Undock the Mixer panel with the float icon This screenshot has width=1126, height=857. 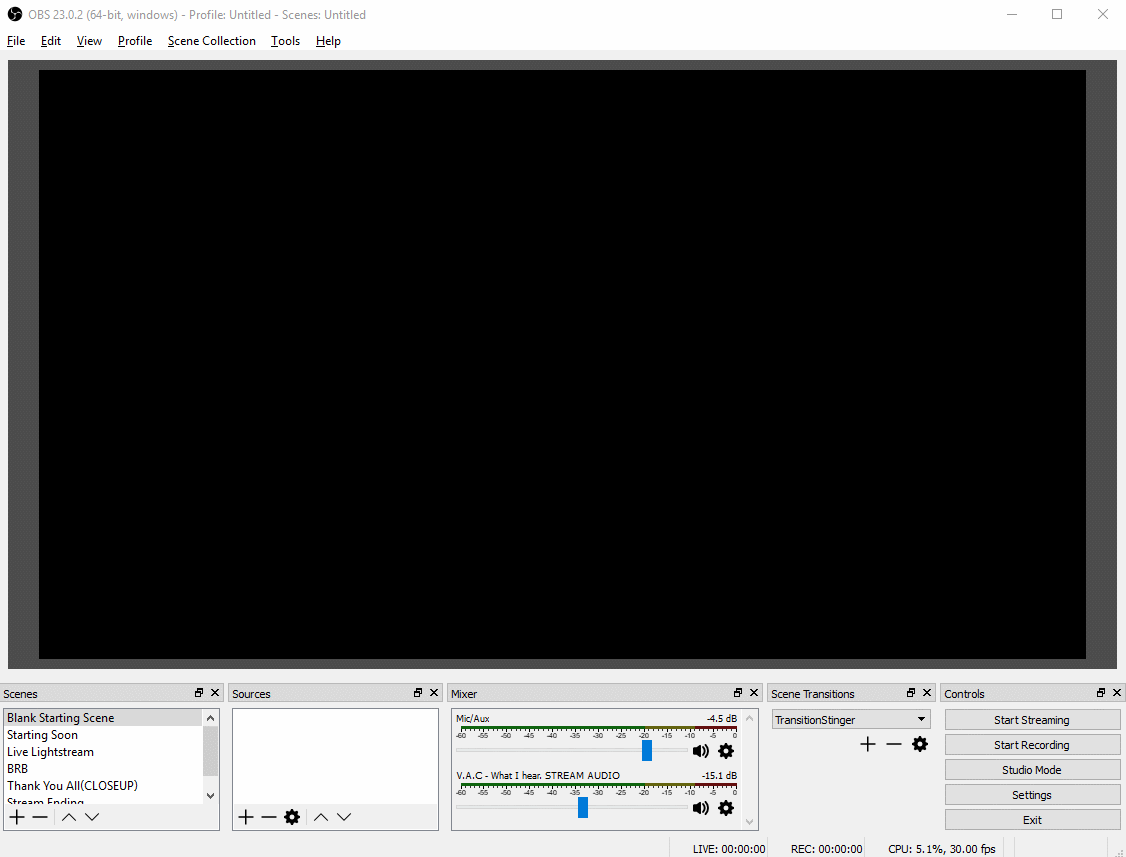(738, 692)
